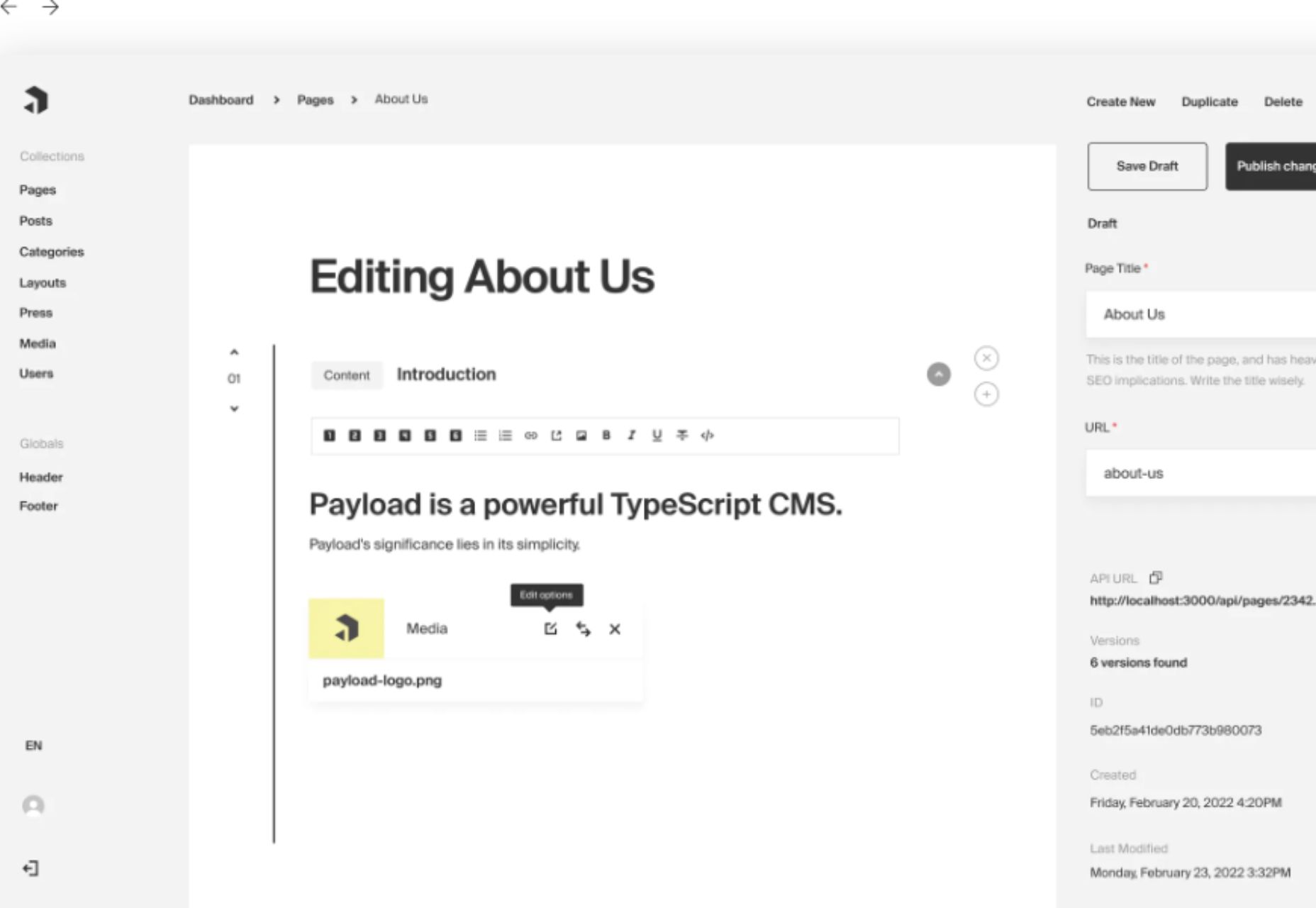Screen dimensions: 1316x908
Task: Click the ID value 5eb2f5a41de0db773b980073
Action: [1176, 730]
